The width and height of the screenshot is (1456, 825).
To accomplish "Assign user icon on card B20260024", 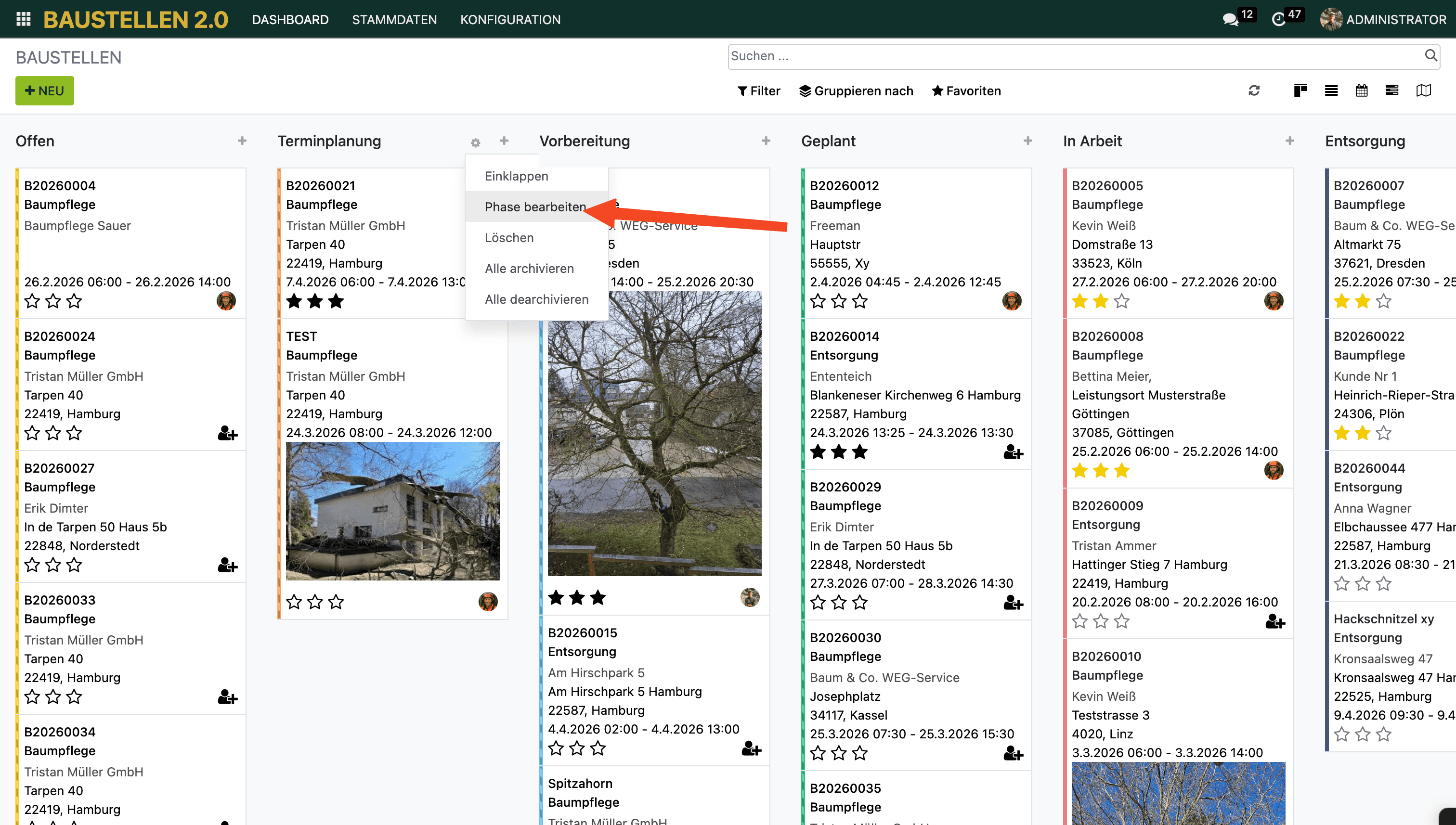I will click(227, 434).
